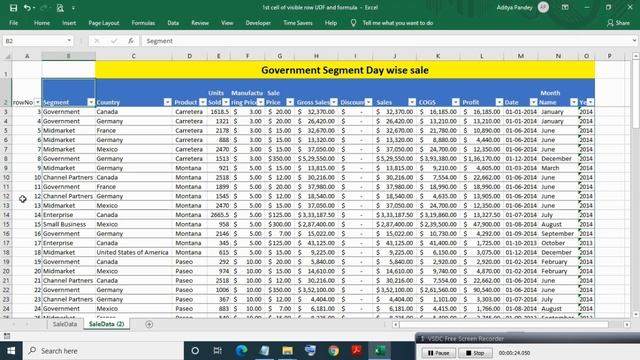
Task: Open the Review tab
Action: click(200, 23)
